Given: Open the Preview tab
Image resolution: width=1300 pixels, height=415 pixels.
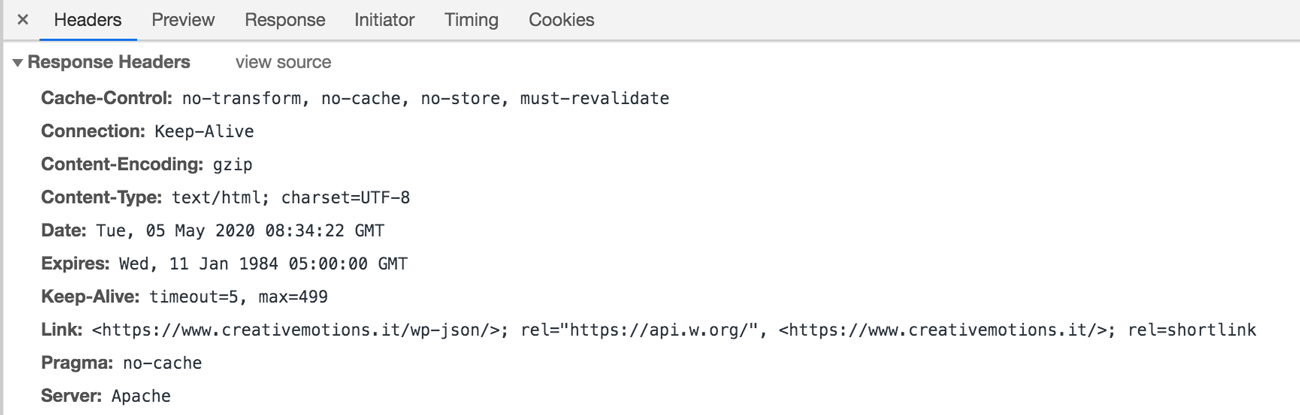Looking at the screenshot, I should click(x=183, y=20).
